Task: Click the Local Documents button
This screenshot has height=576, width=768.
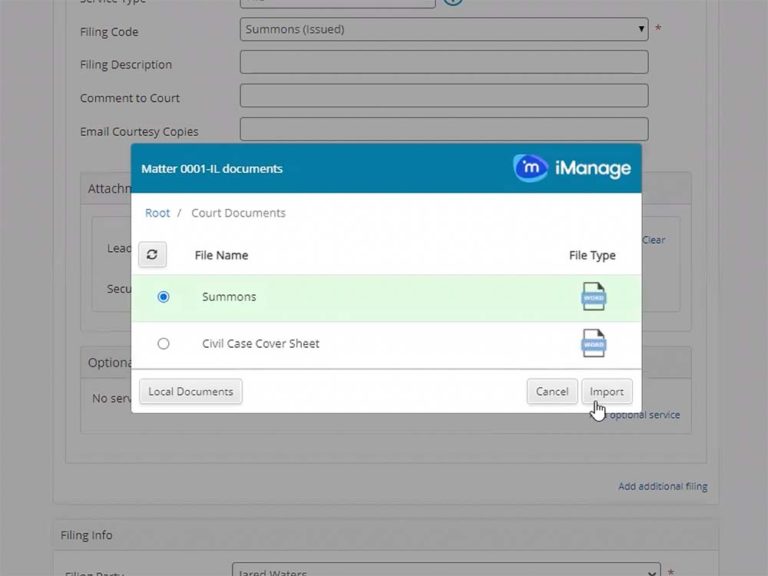Action: [191, 391]
